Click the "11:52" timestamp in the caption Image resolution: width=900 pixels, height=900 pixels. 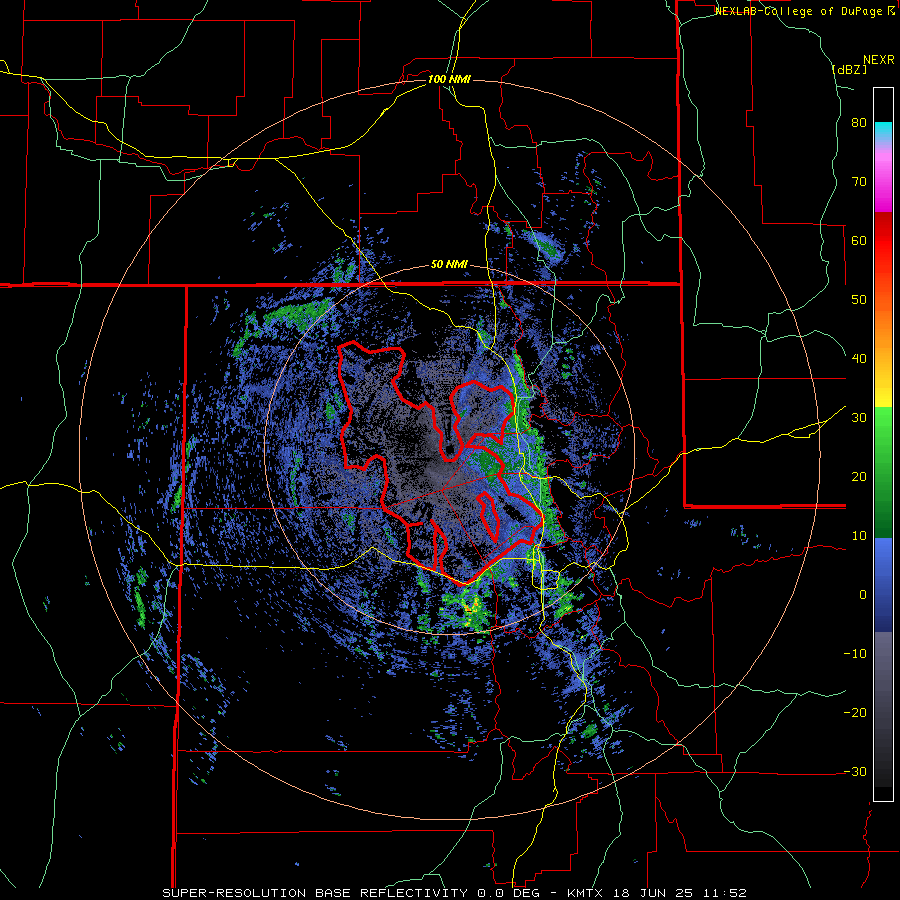(726, 893)
